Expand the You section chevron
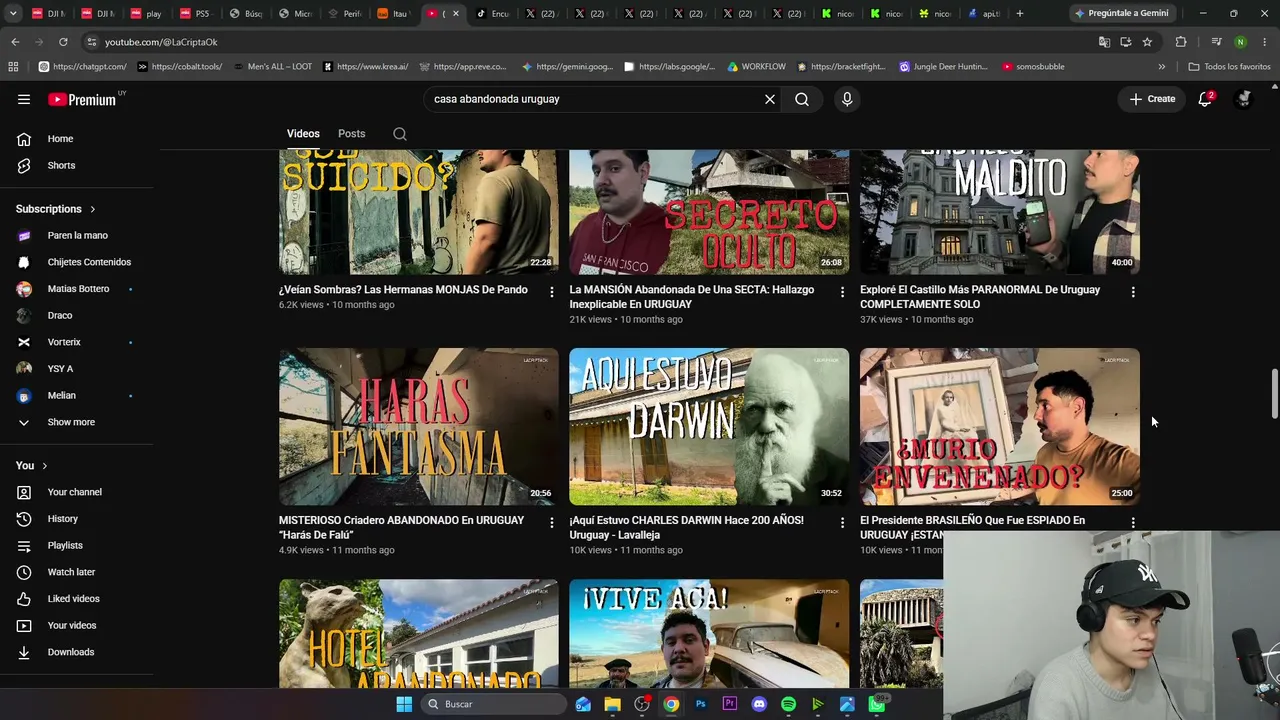The image size is (1280, 720). (44, 466)
